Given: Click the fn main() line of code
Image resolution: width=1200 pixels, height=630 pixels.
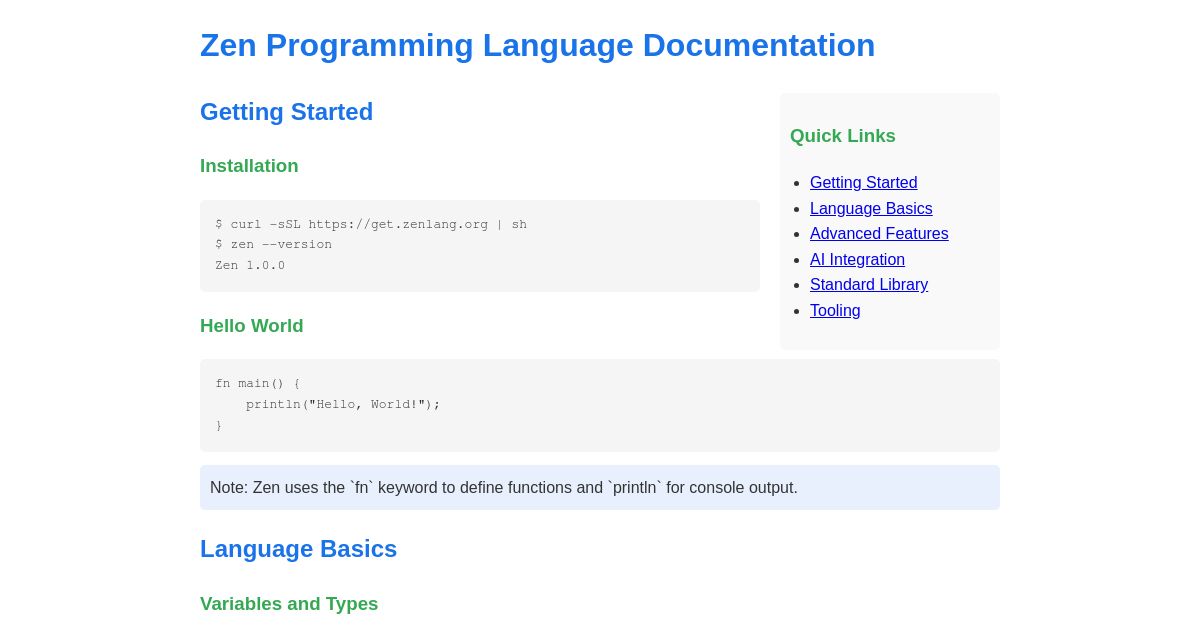Looking at the screenshot, I should 256,383.
